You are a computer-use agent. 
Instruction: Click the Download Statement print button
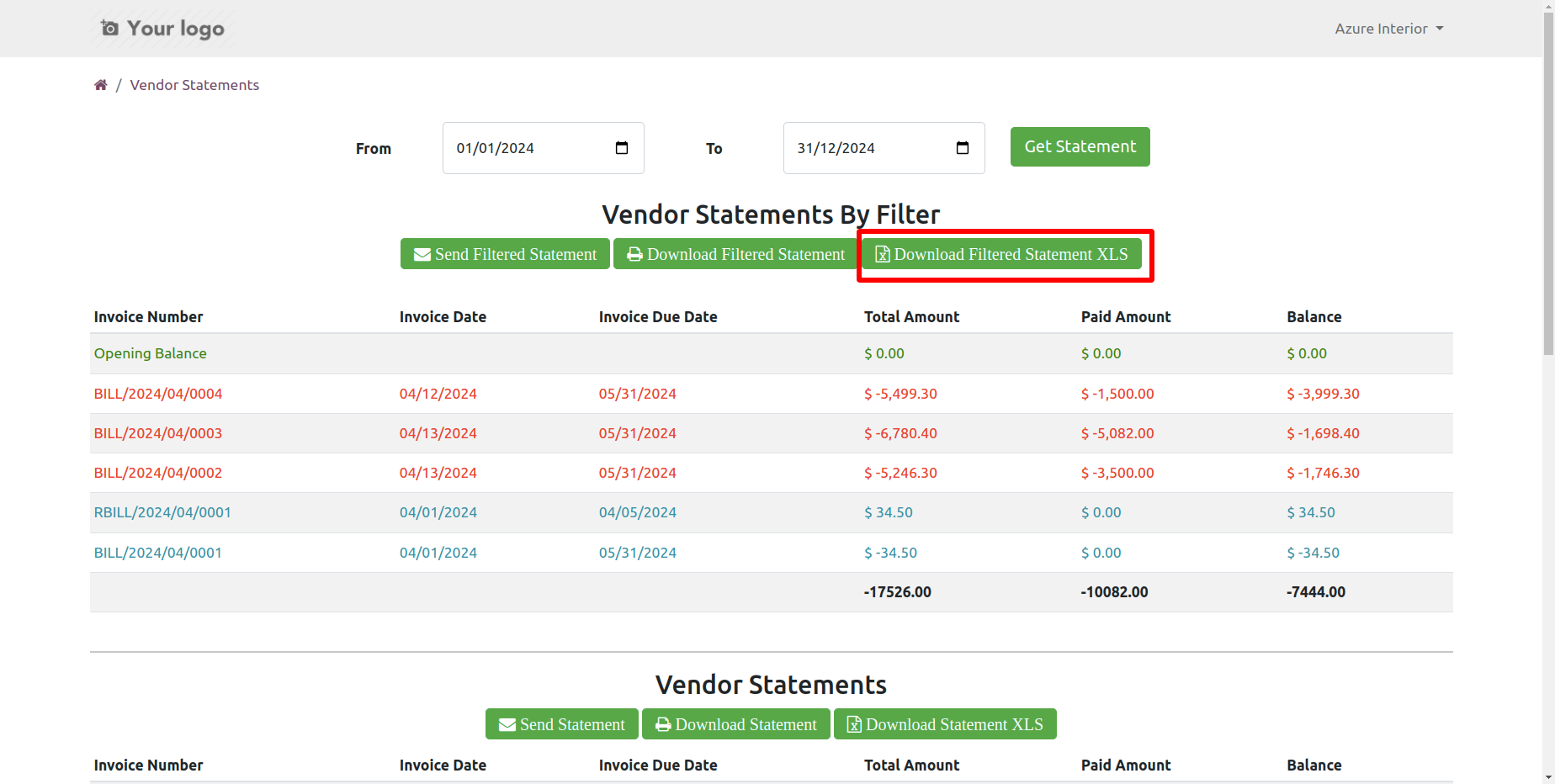pos(736,724)
